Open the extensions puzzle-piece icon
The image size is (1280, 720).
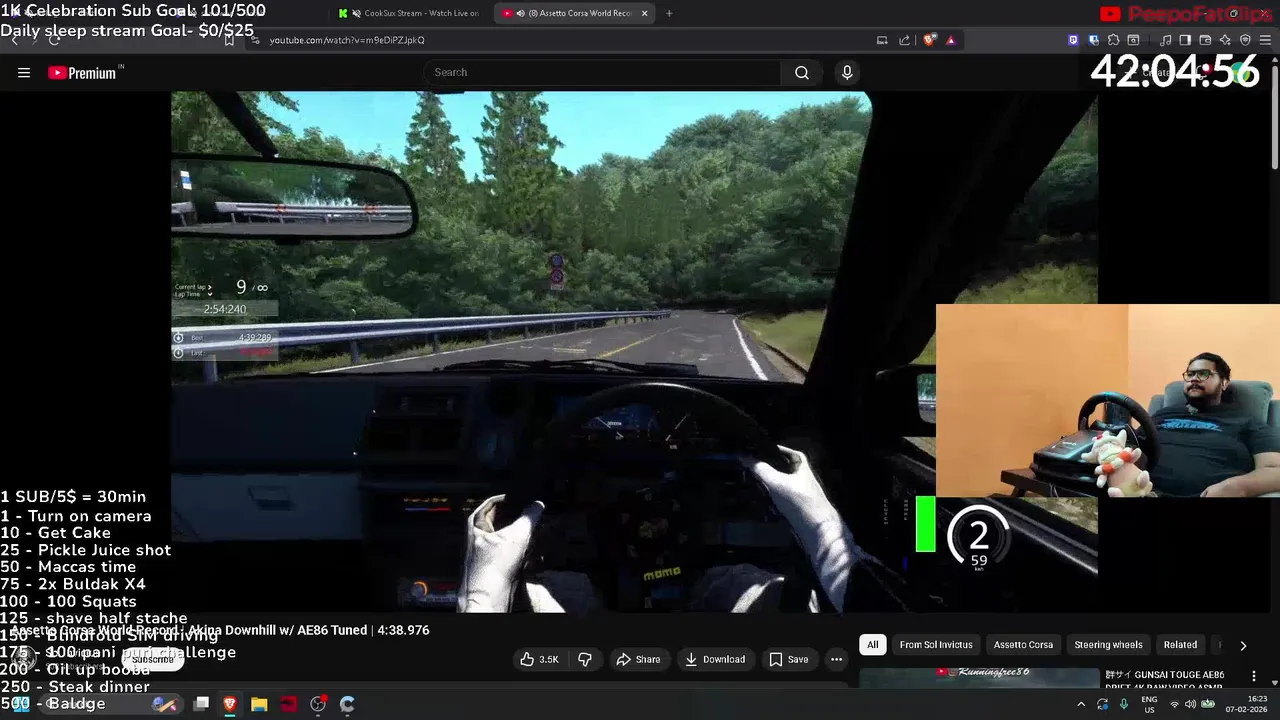tap(1113, 40)
